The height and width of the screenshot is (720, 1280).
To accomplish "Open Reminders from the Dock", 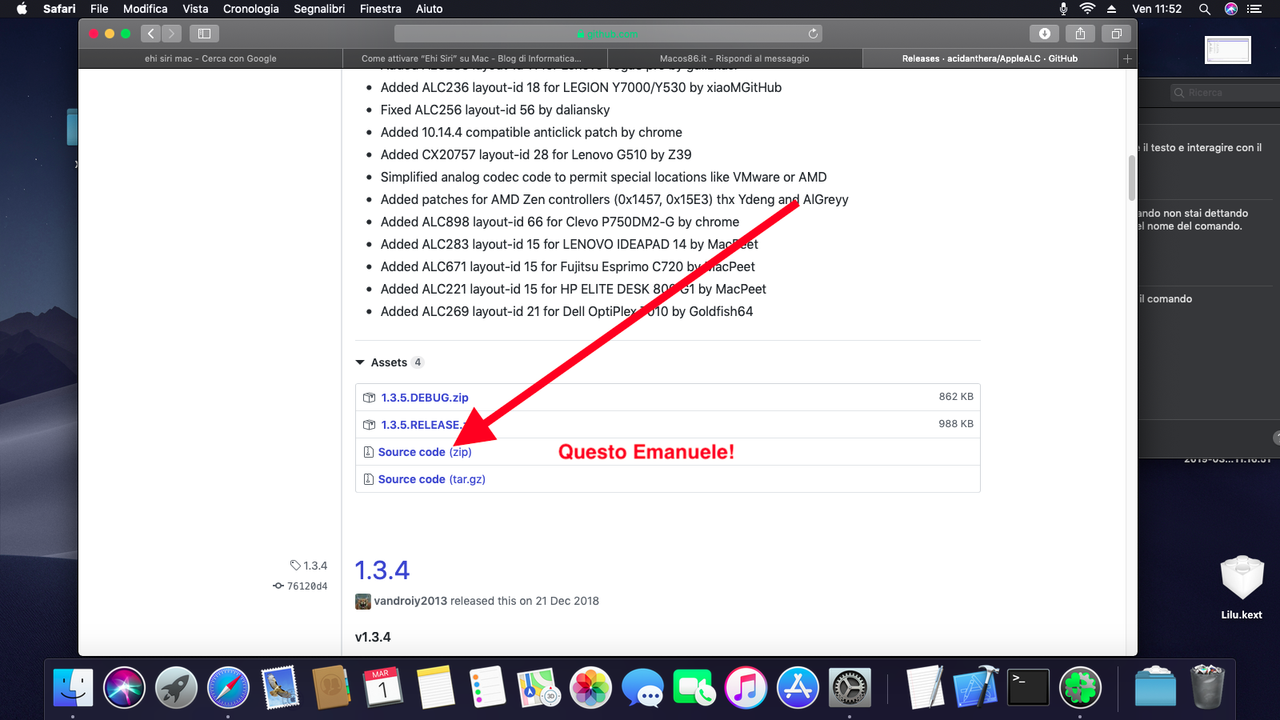I will point(487,688).
